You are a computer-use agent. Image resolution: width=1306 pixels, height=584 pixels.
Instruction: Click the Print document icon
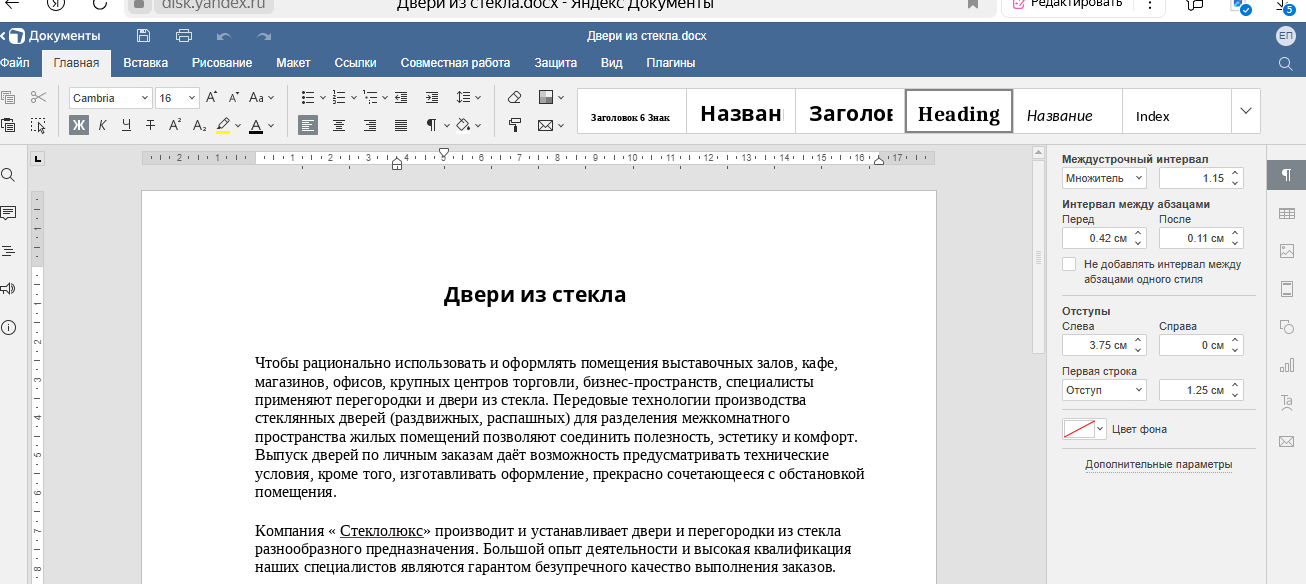pos(184,36)
